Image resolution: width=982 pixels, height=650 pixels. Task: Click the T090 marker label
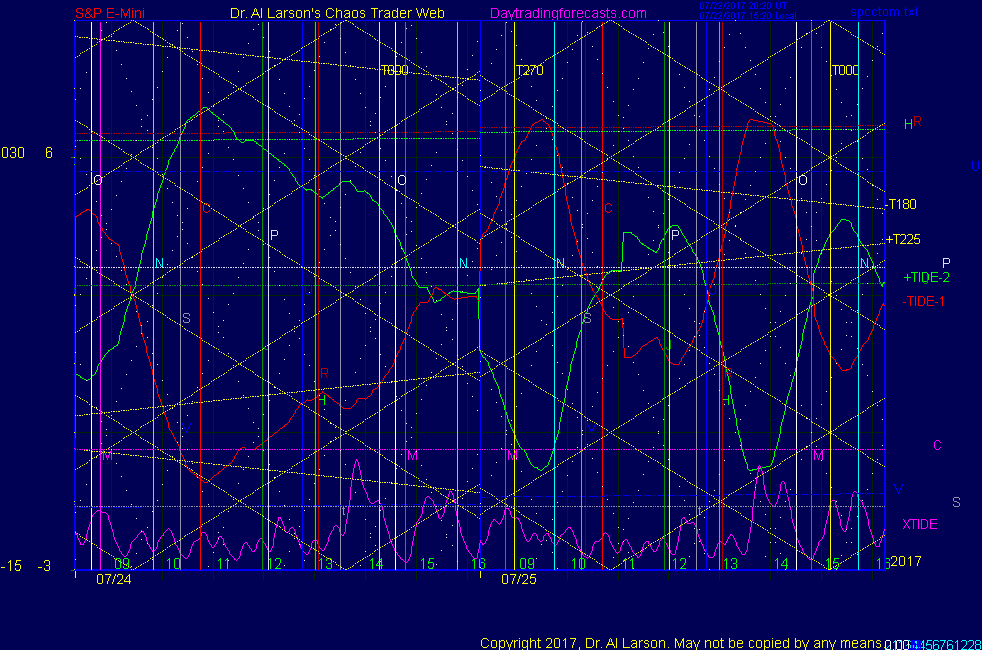(x=394, y=71)
